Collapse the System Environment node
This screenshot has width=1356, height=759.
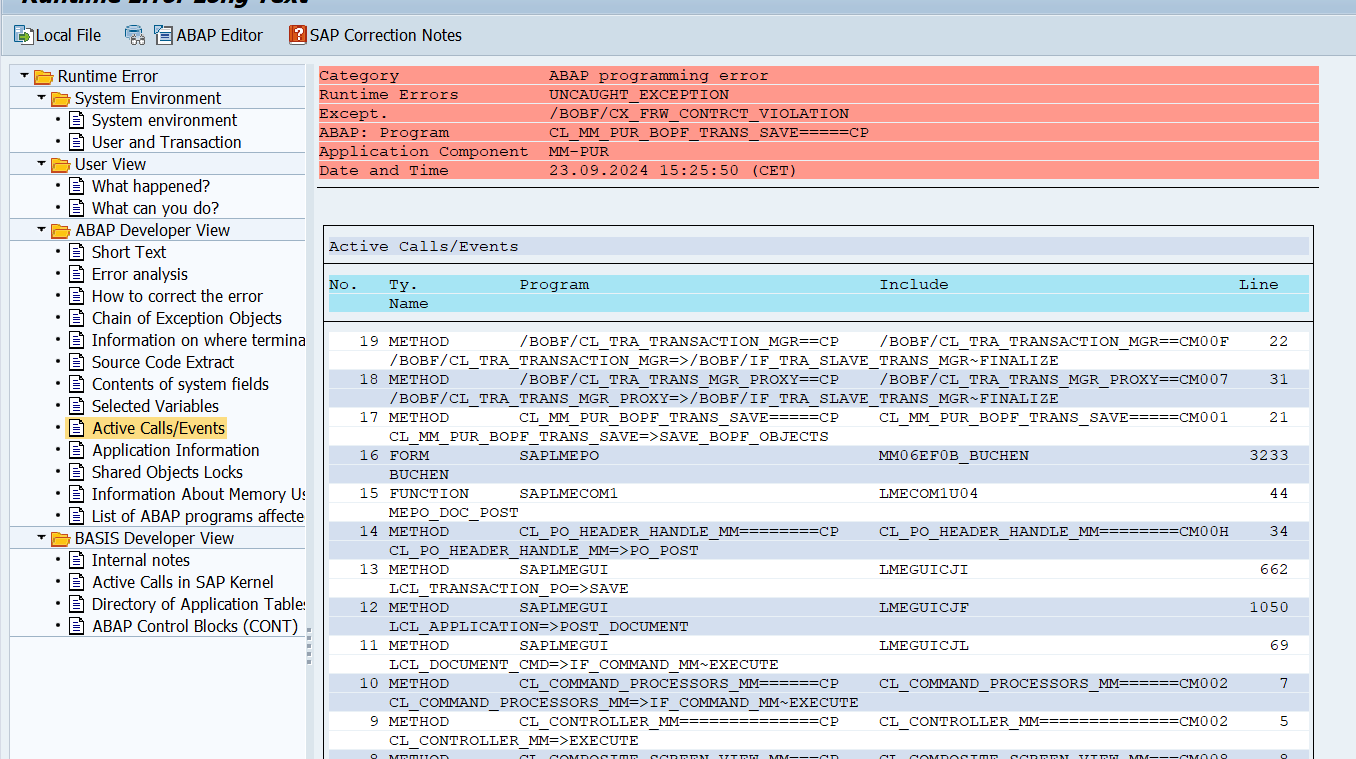click(41, 98)
